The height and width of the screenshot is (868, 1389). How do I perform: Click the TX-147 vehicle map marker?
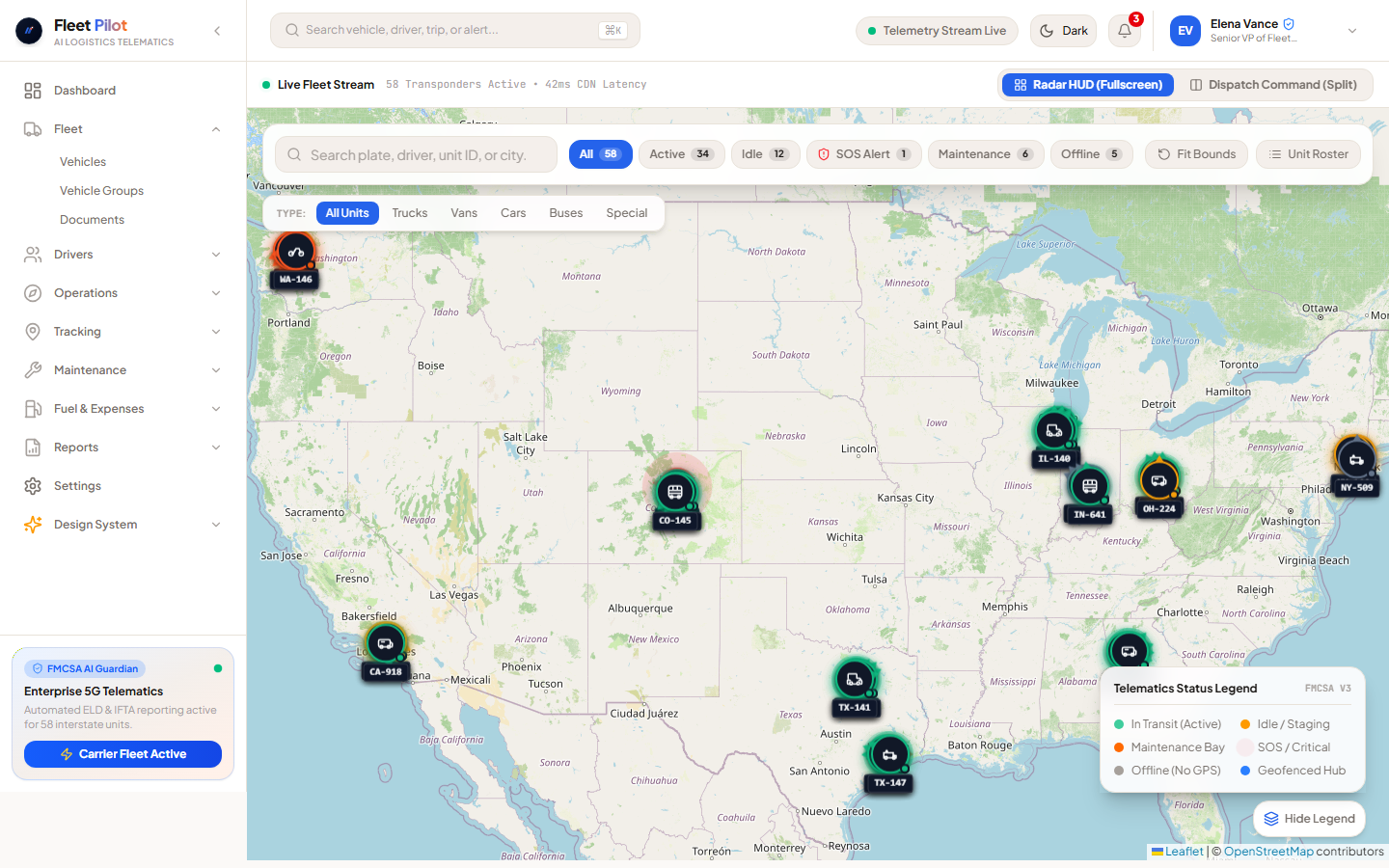890,754
